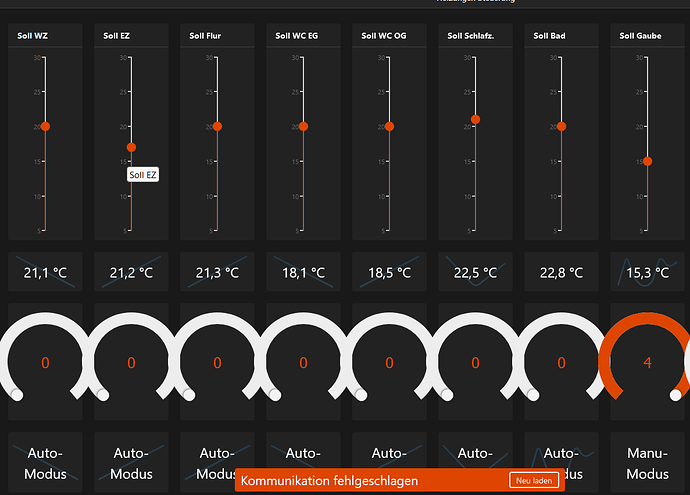Open the 18,1 °C temperature tile
The height and width of the screenshot is (495, 690).
coord(303,272)
